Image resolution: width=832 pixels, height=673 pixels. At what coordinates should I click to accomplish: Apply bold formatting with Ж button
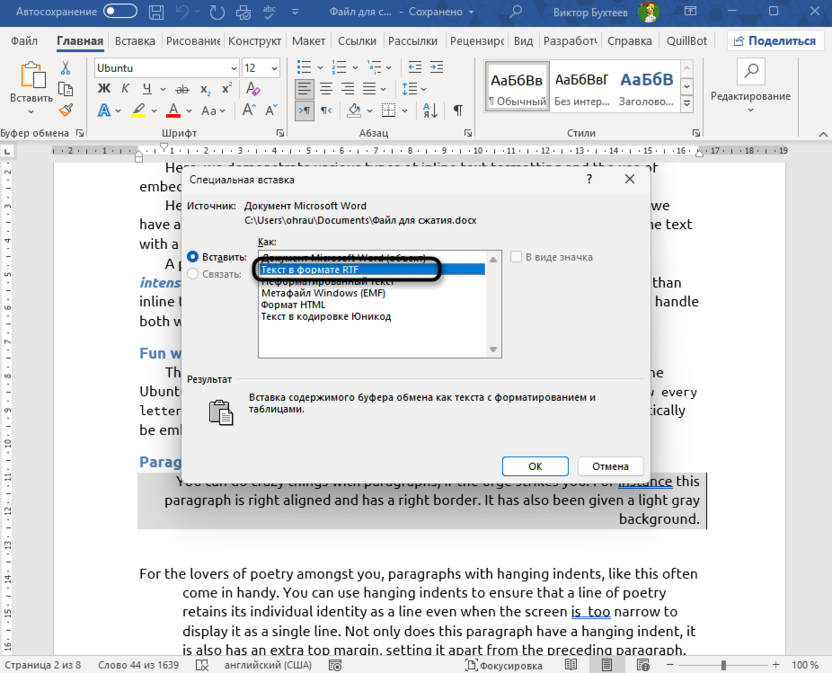[x=104, y=89]
